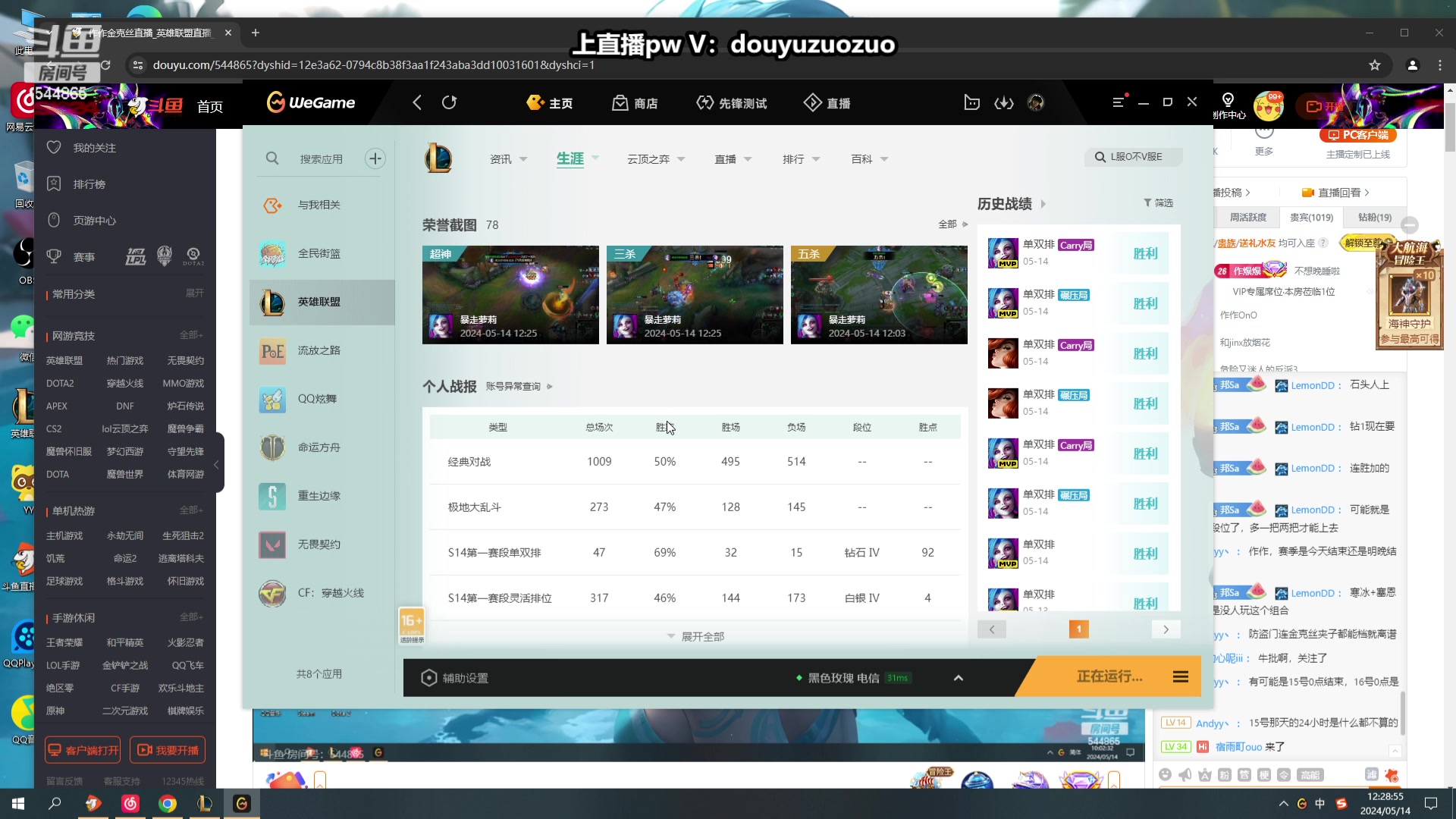
Task: Switch to the 贵宾(1019) tab in Douyu
Action: [x=1311, y=218]
